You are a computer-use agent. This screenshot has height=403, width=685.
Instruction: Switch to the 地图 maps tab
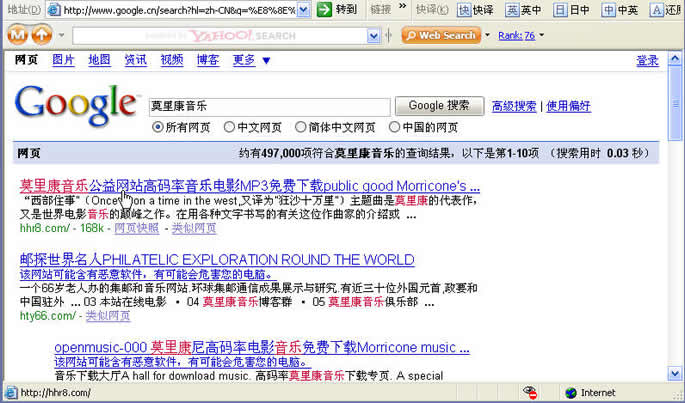click(99, 59)
